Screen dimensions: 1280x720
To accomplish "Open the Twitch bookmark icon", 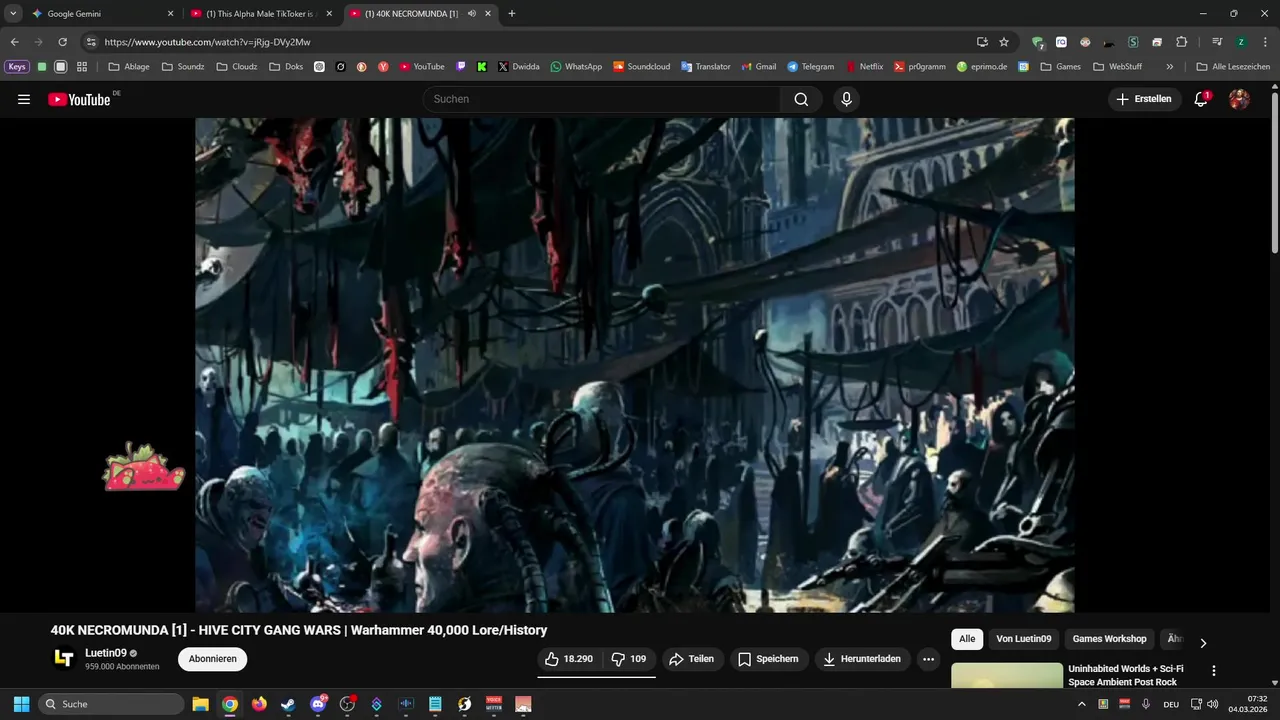I will point(461,67).
